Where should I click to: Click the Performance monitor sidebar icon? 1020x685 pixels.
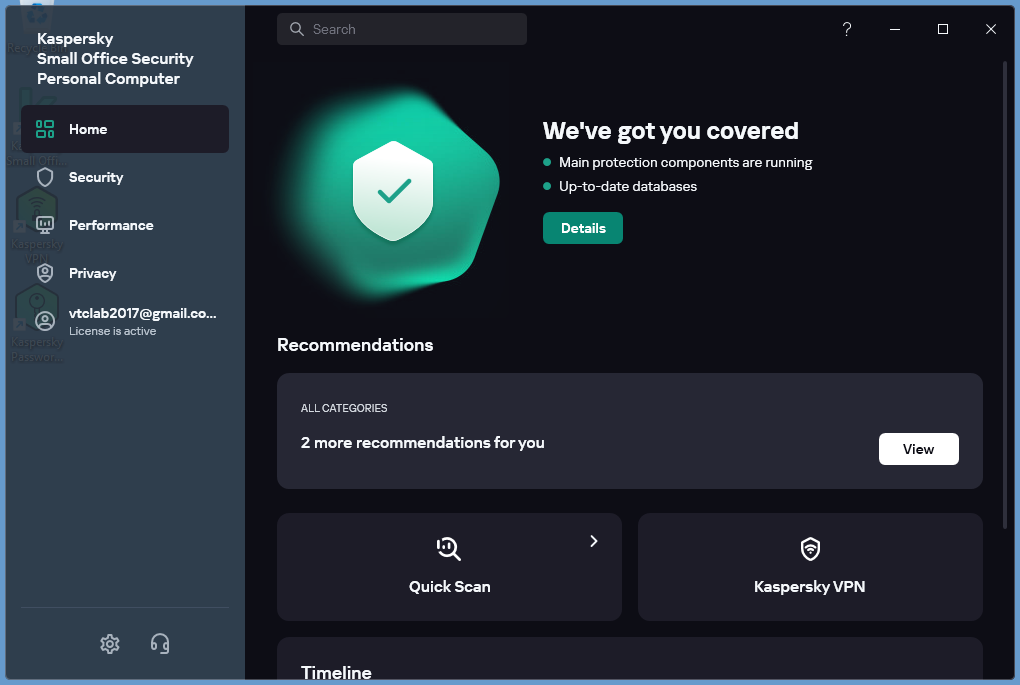point(45,225)
